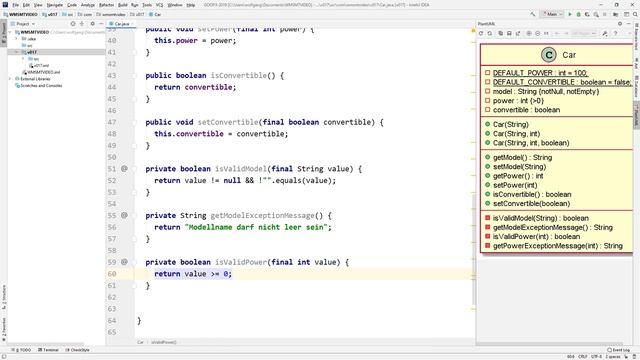Click the UTF-8 encoding in status bar
640x360 pixels.
[x=596, y=356]
